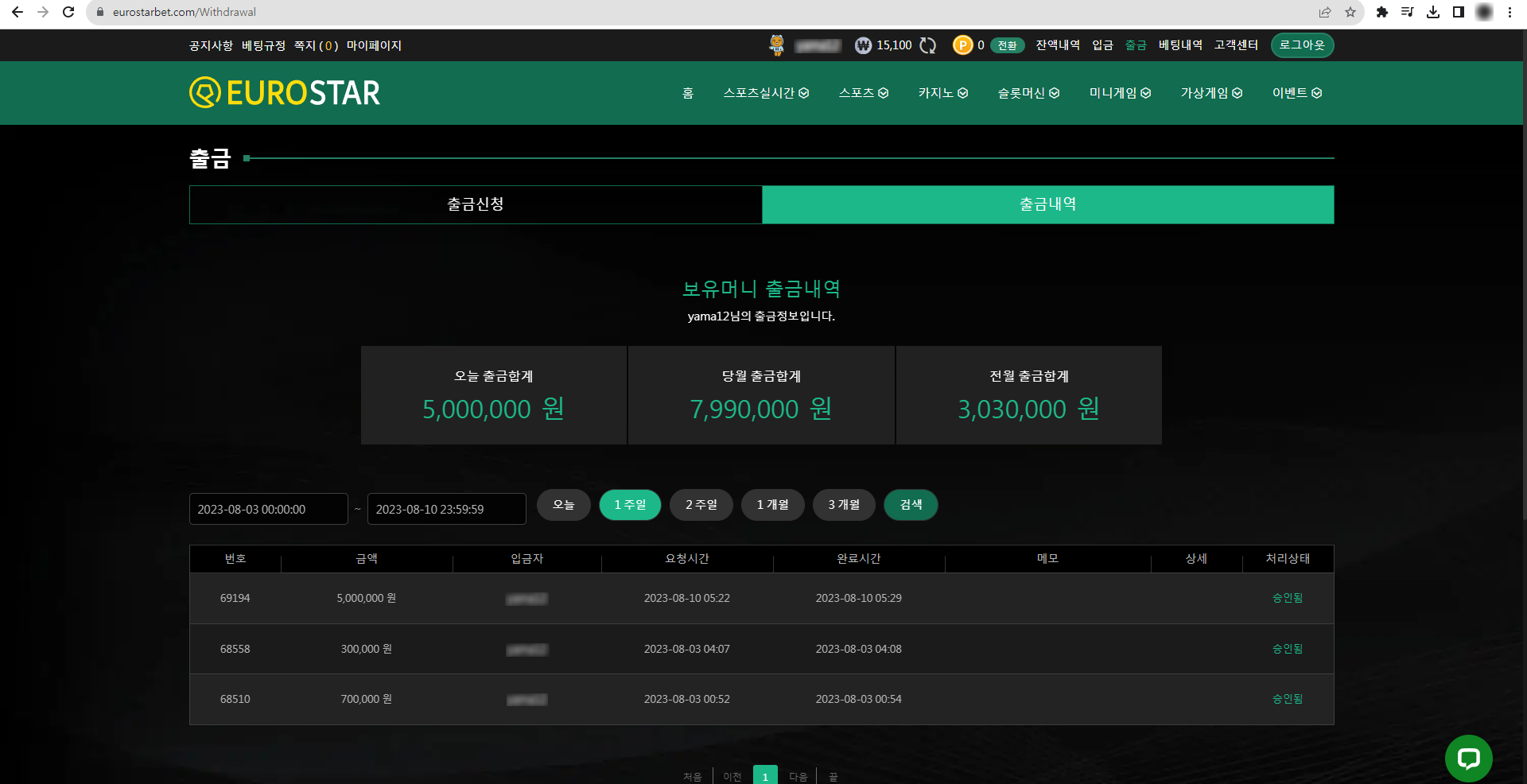The image size is (1527, 784).
Task: Open 출금 withdrawal link in top bar
Action: pyautogui.click(x=1136, y=45)
